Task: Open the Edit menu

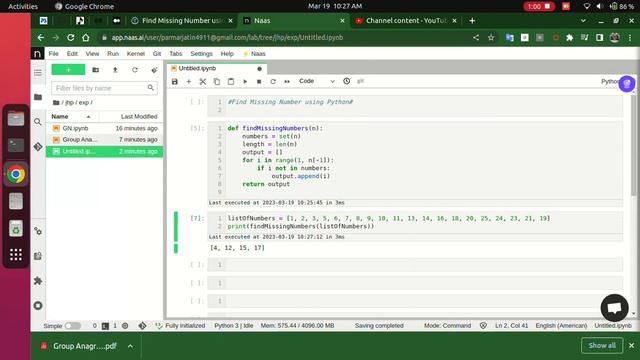Action: point(72,54)
